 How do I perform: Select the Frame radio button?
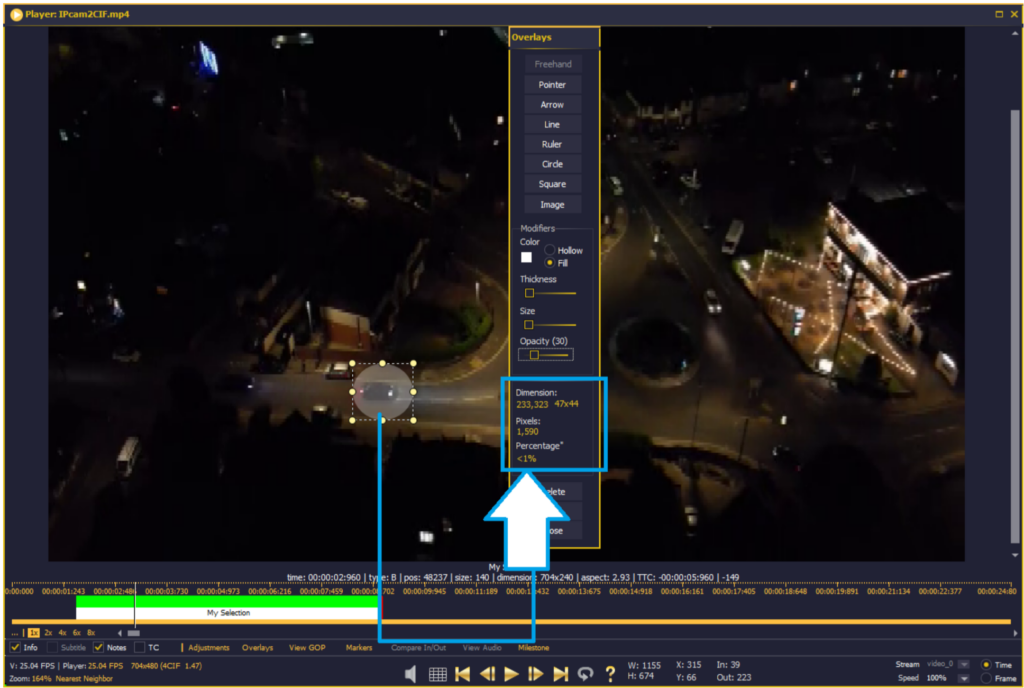click(986, 678)
